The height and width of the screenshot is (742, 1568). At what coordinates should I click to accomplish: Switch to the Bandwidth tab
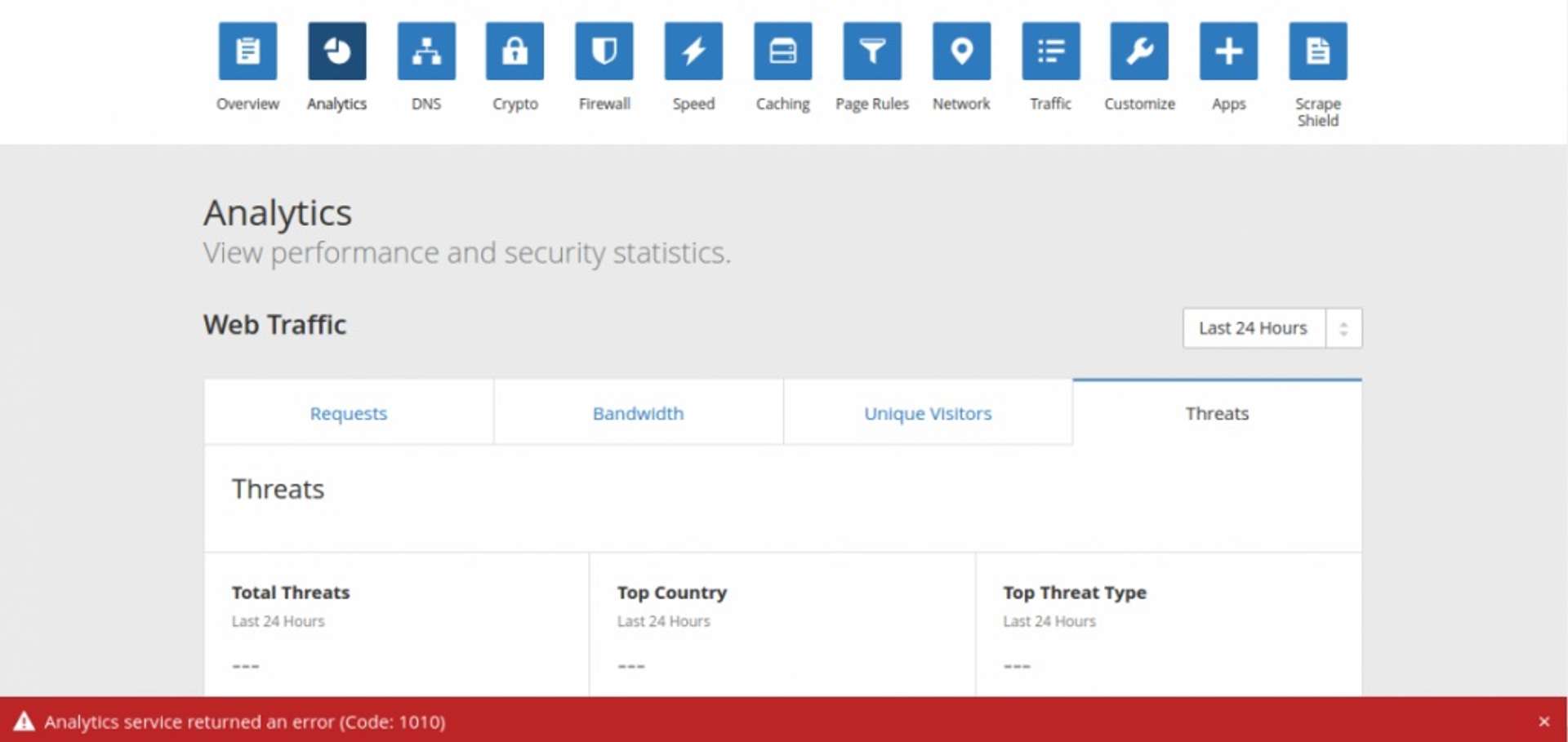point(638,413)
